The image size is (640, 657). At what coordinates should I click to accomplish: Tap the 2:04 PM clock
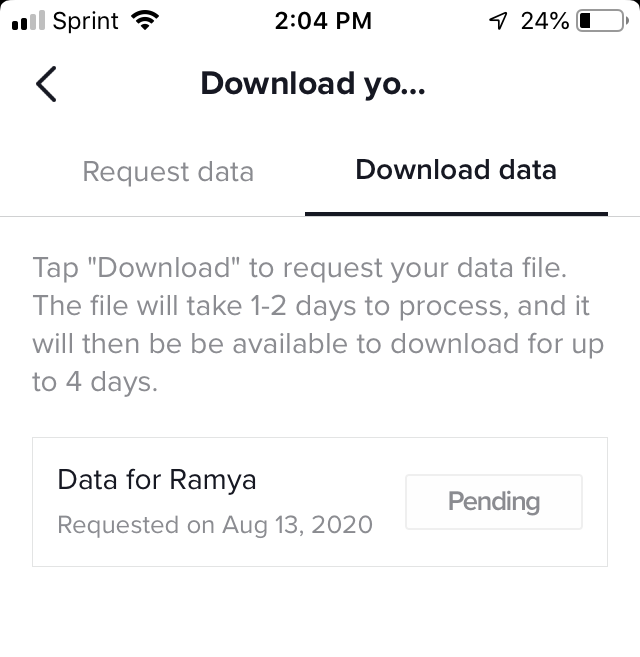(323, 21)
